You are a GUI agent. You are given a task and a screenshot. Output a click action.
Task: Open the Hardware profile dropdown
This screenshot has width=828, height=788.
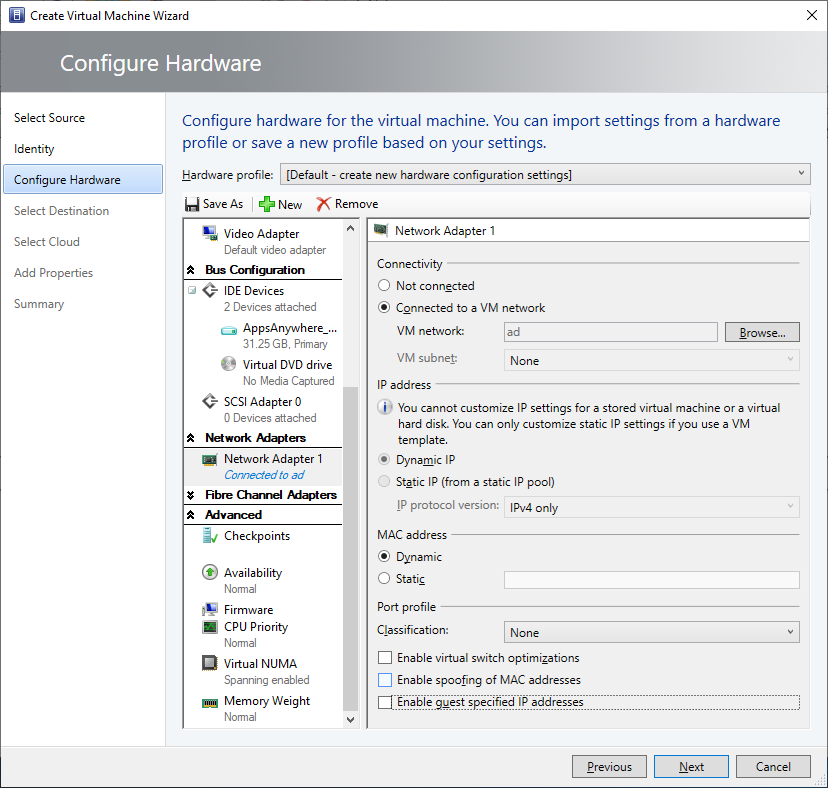click(x=545, y=175)
